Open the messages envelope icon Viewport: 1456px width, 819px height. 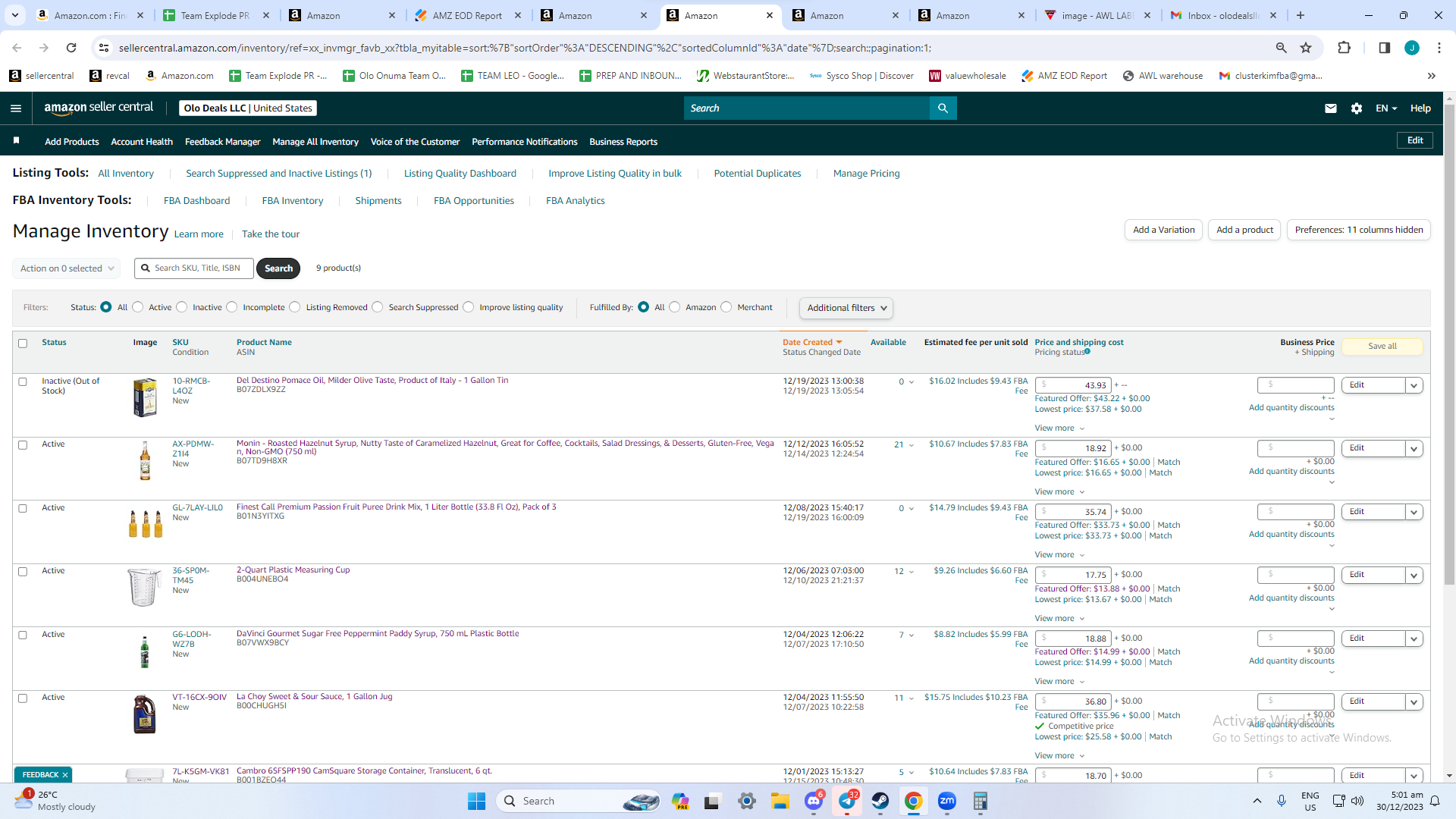coord(1330,108)
